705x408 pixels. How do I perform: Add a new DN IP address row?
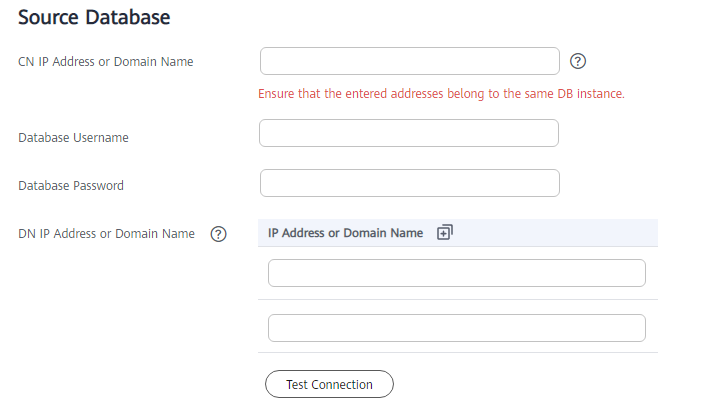[x=445, y=233]
